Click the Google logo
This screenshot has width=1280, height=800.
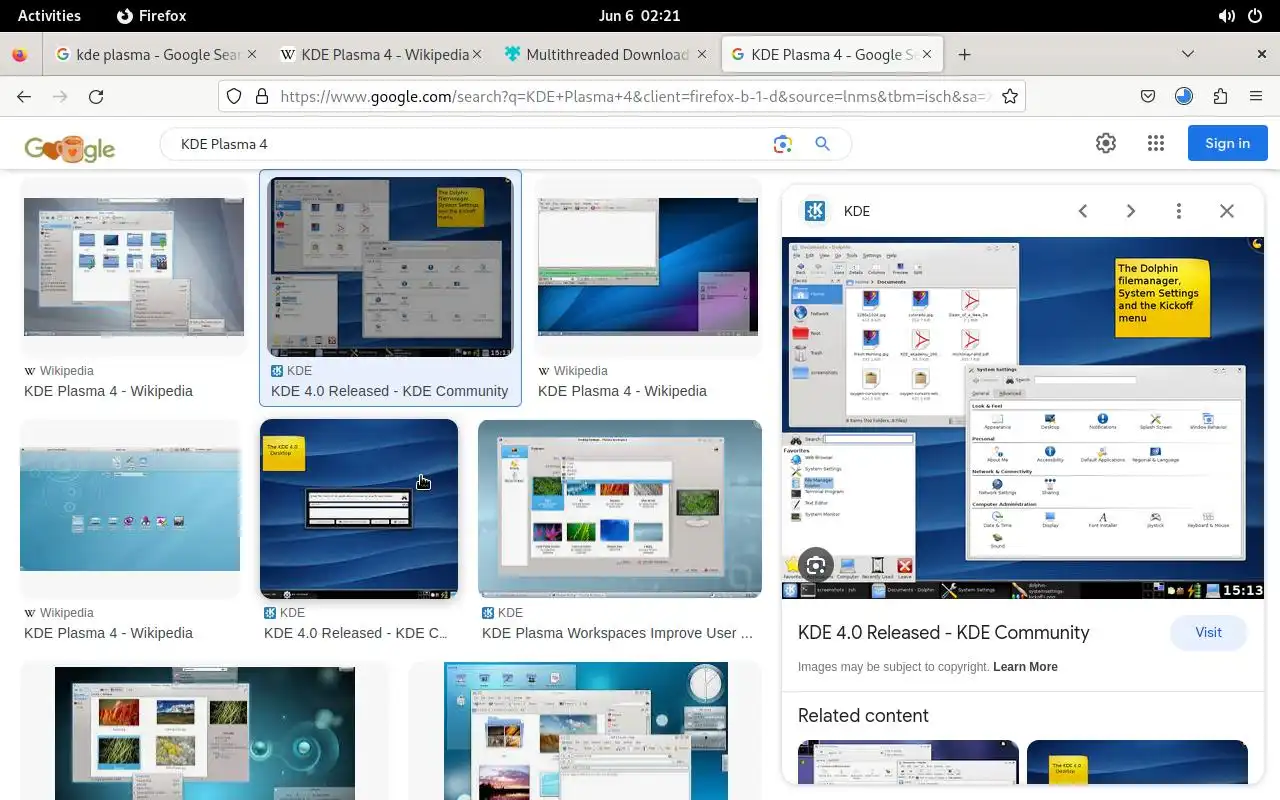coord(70,148)
